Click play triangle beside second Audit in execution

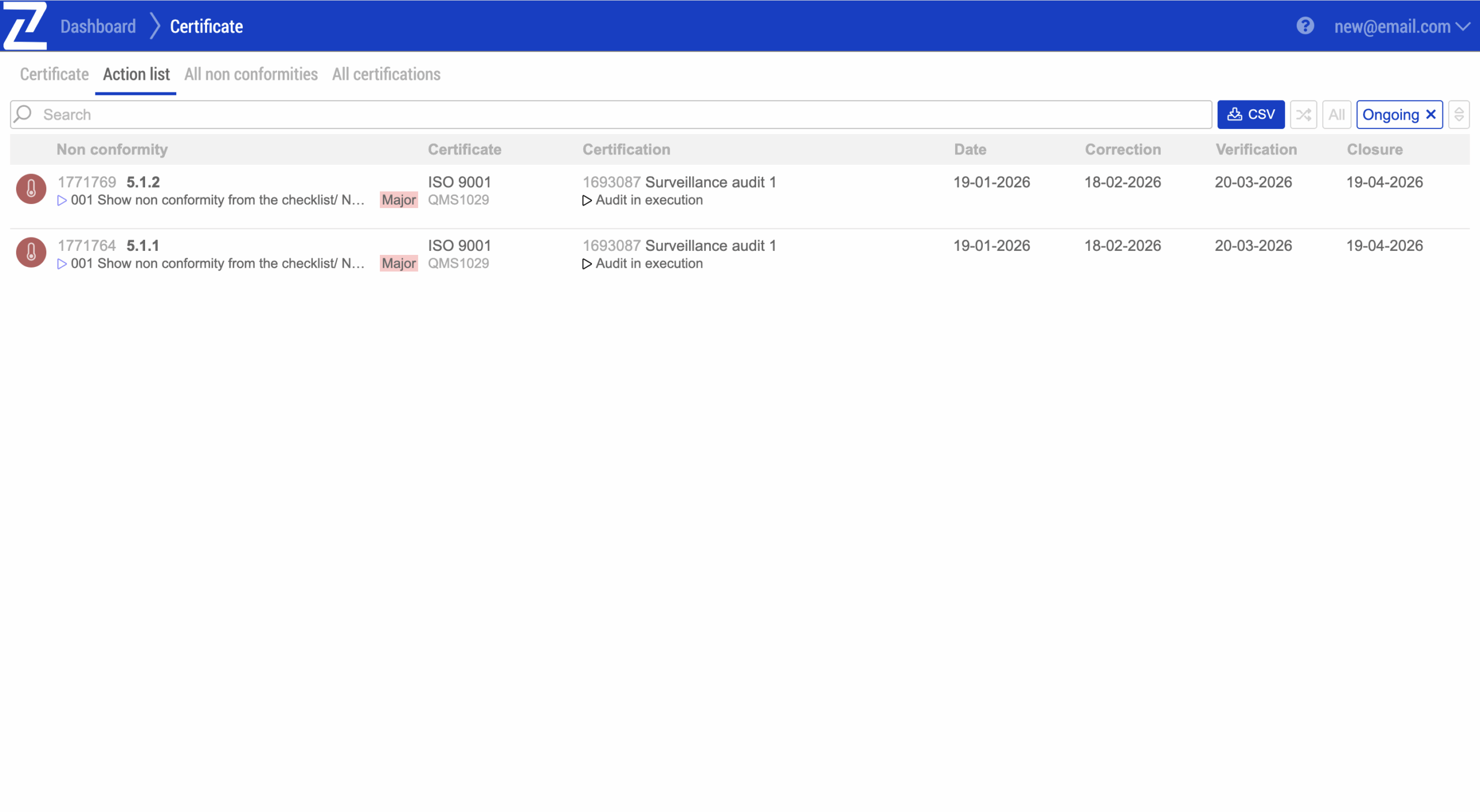586,264
